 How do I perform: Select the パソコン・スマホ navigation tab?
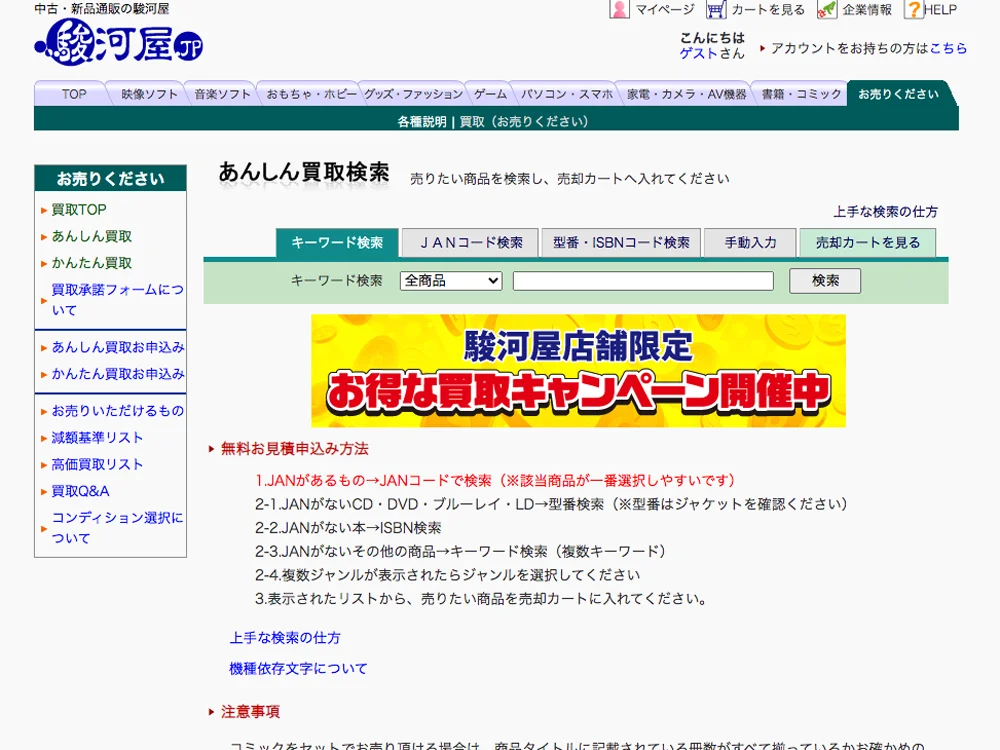click(566, 94)
